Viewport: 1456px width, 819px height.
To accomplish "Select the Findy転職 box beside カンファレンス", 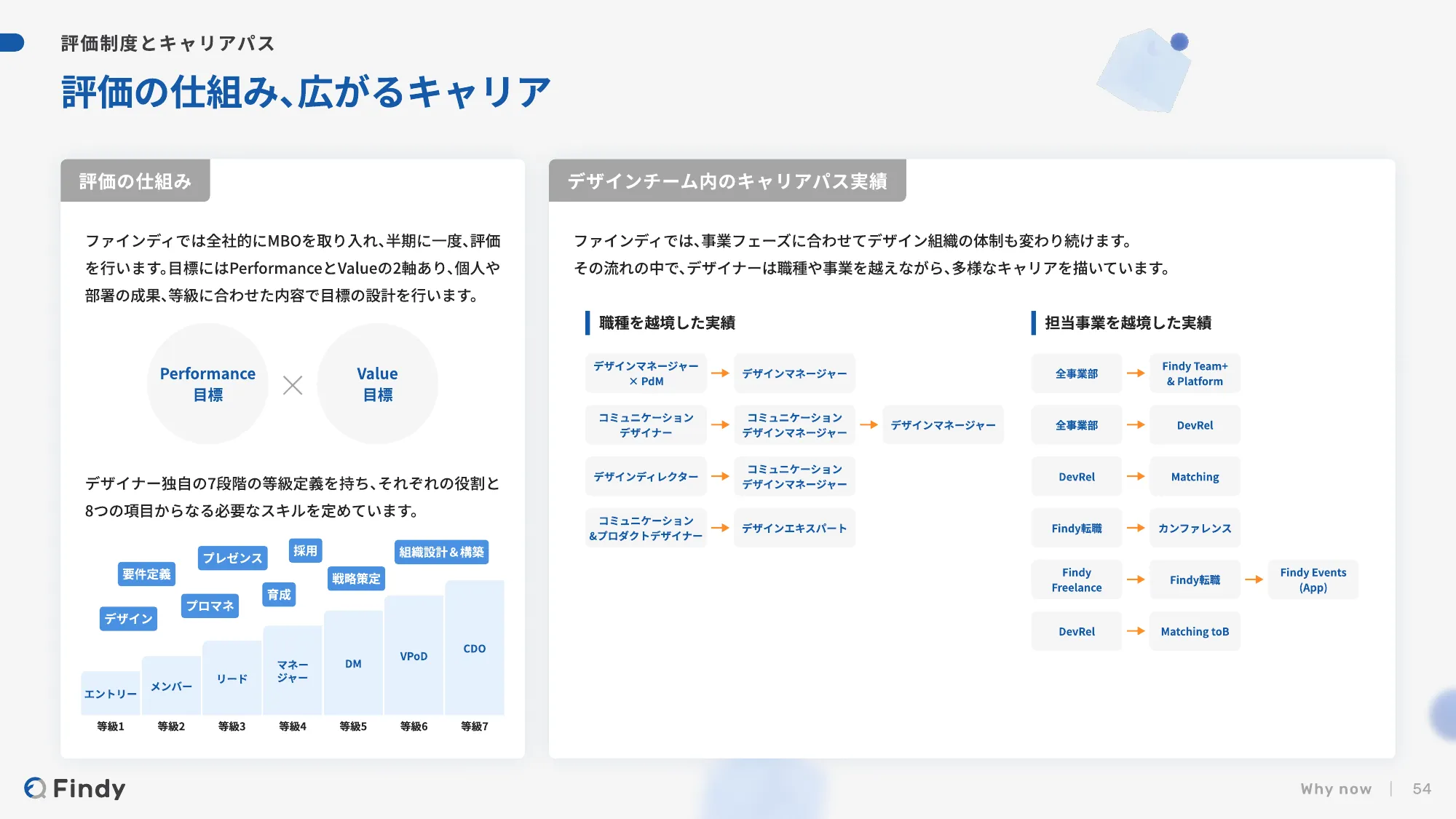I will point(1077,528).
